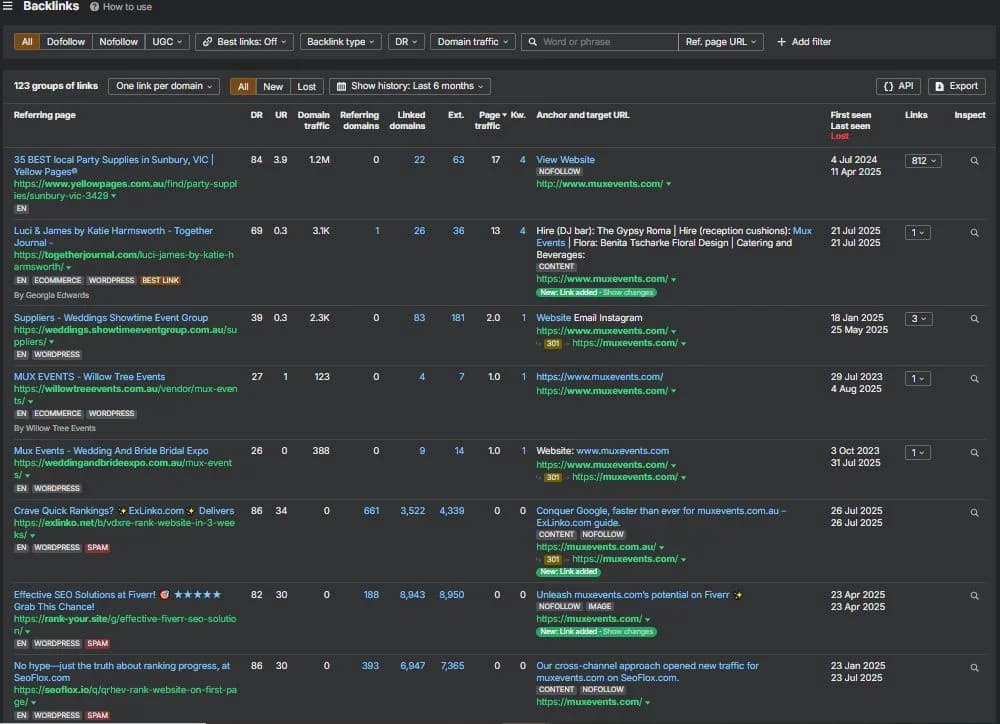Inspect the Wedding And Bride Expo row
The width and height of the screenshot is (1000, 724).
(x=974, y=452)
